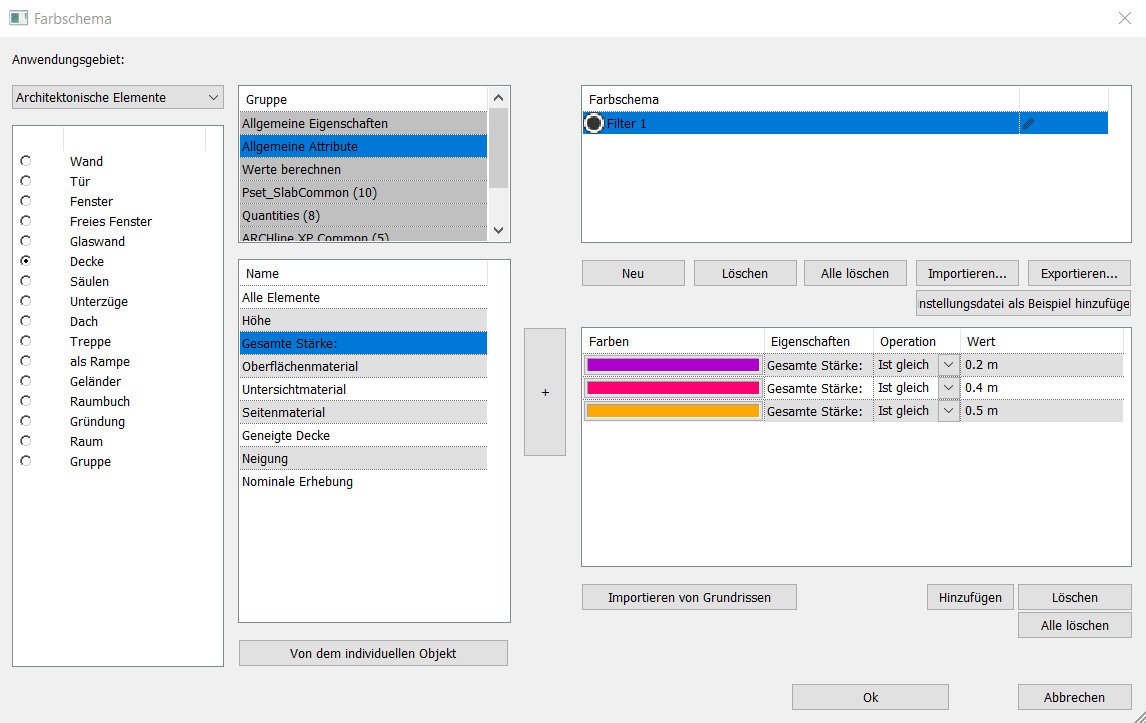Select the Geländer radio button
This screenshot has height=723, width=1146.
point(26,381)
